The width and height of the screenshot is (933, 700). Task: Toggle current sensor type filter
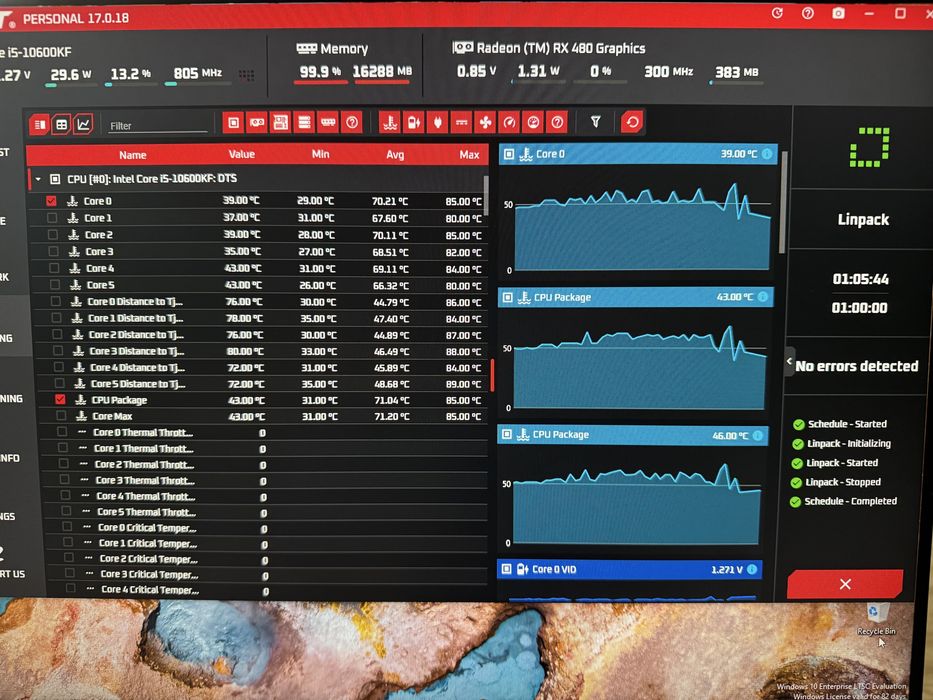[x=461, y=123]
